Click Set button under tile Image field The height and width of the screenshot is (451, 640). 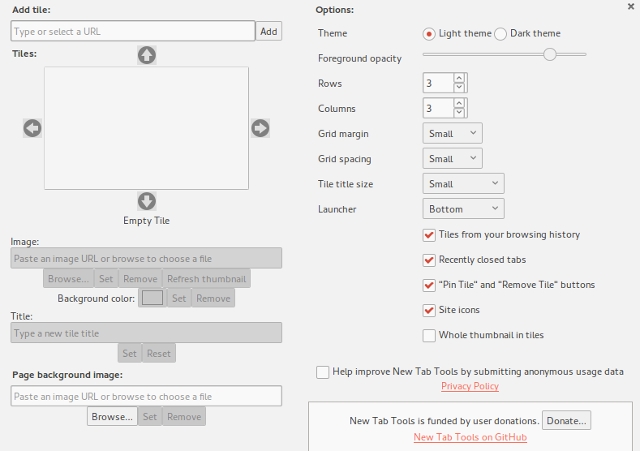(106, 279)
